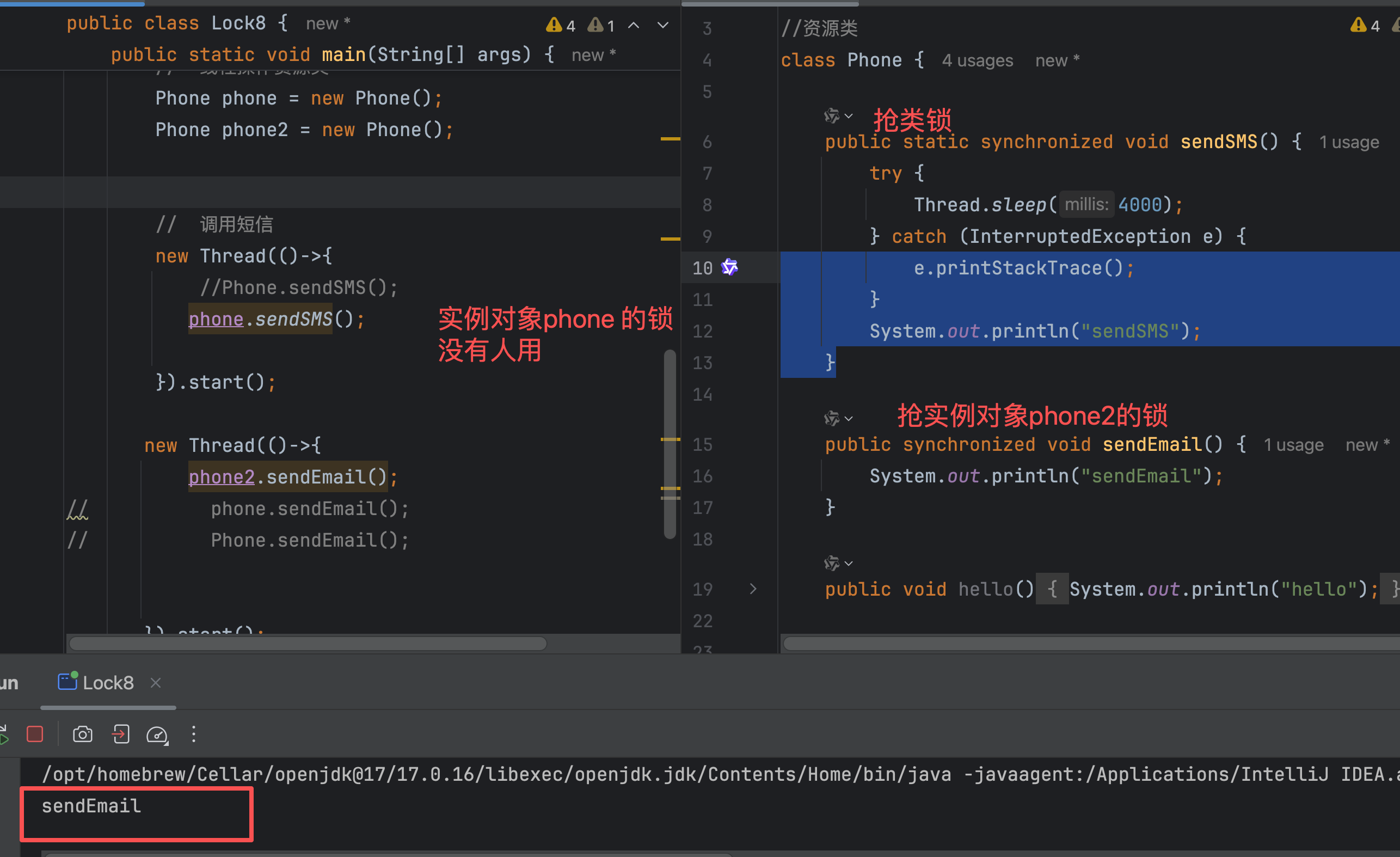The width and height of the screenshot is (1400, 857).
Task: Close the Lock8 run tab
Action: pyautogui.click(x=156, y=683)
